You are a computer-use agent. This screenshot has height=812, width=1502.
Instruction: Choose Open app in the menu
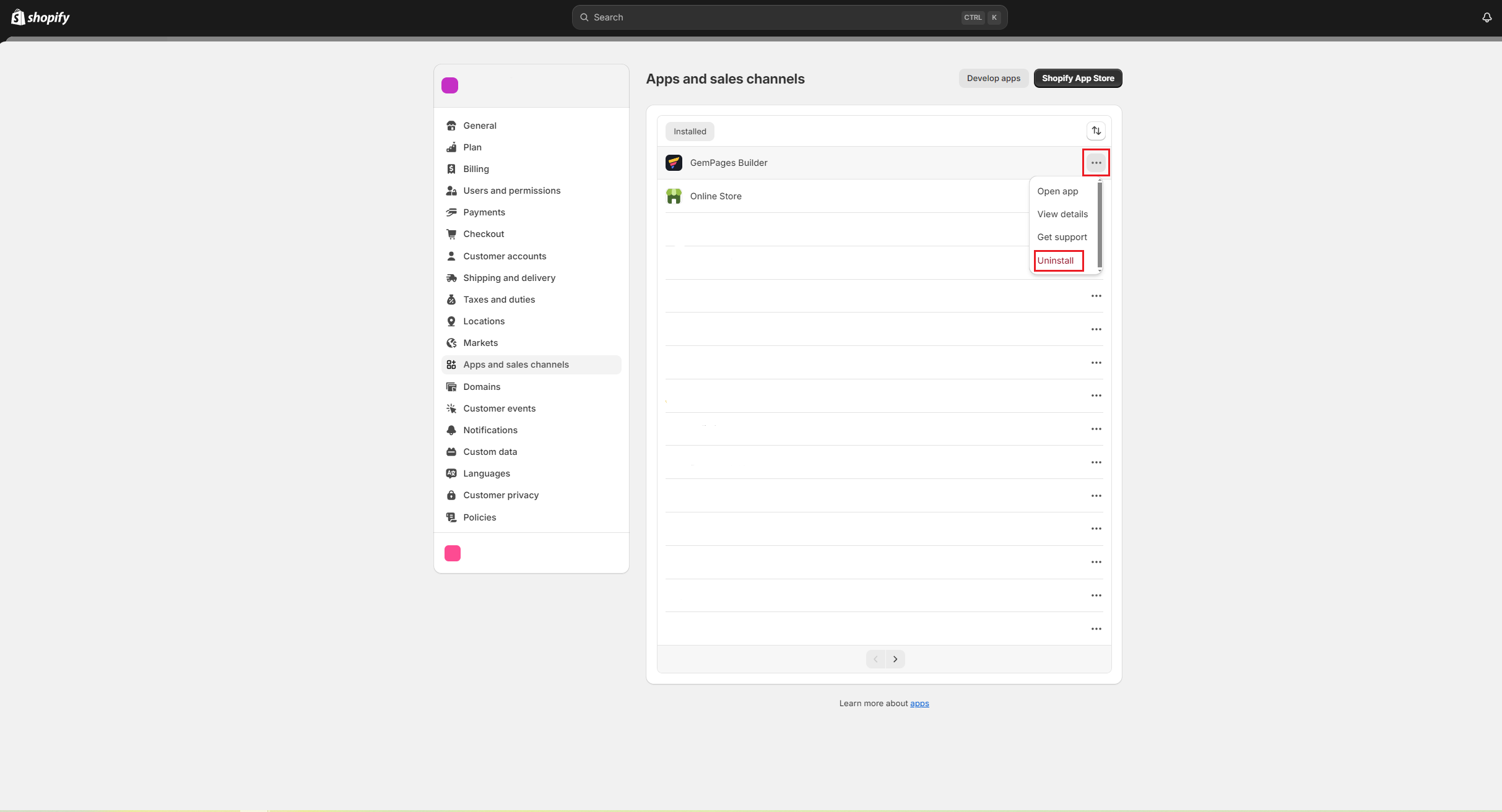1057,191
